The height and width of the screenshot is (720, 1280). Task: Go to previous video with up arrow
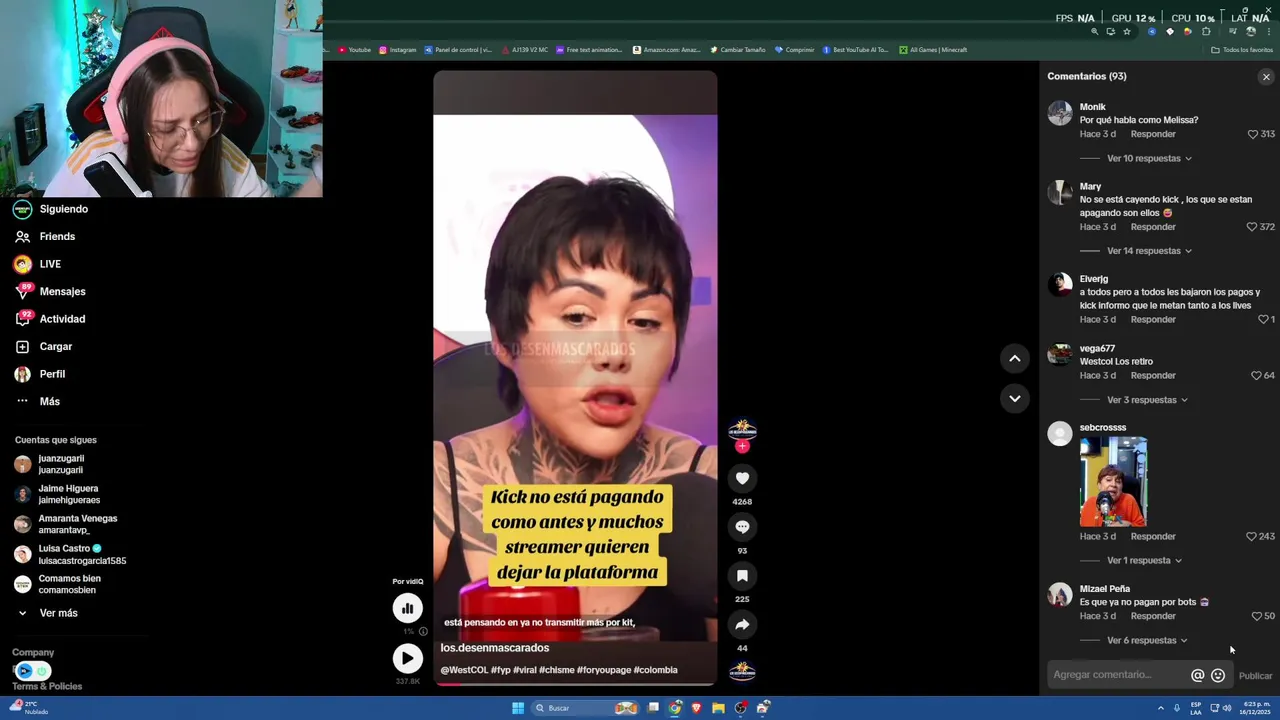tap(1014, 358)
